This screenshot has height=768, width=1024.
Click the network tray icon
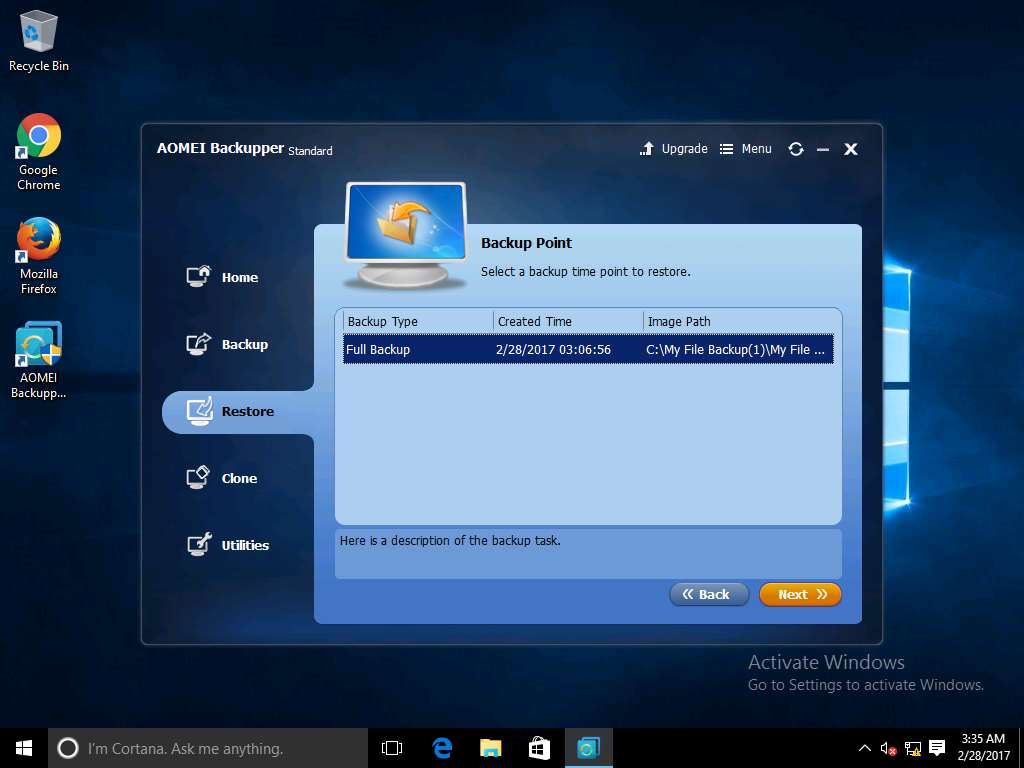tap(912, 748)
